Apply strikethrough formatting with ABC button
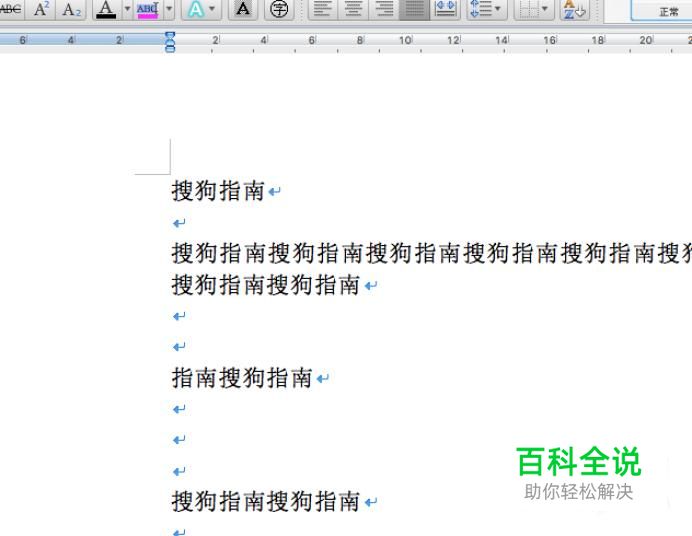The width and height of the screenshot is (692, 536). pos(11,9)
